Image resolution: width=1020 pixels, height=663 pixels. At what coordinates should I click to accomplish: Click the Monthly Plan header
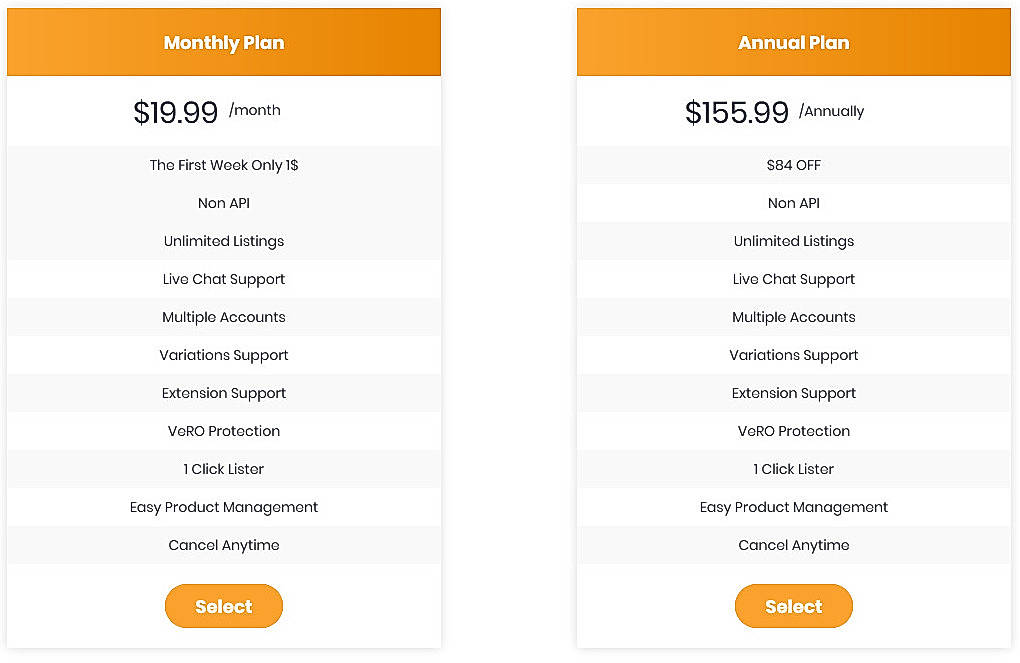[224, 42]
